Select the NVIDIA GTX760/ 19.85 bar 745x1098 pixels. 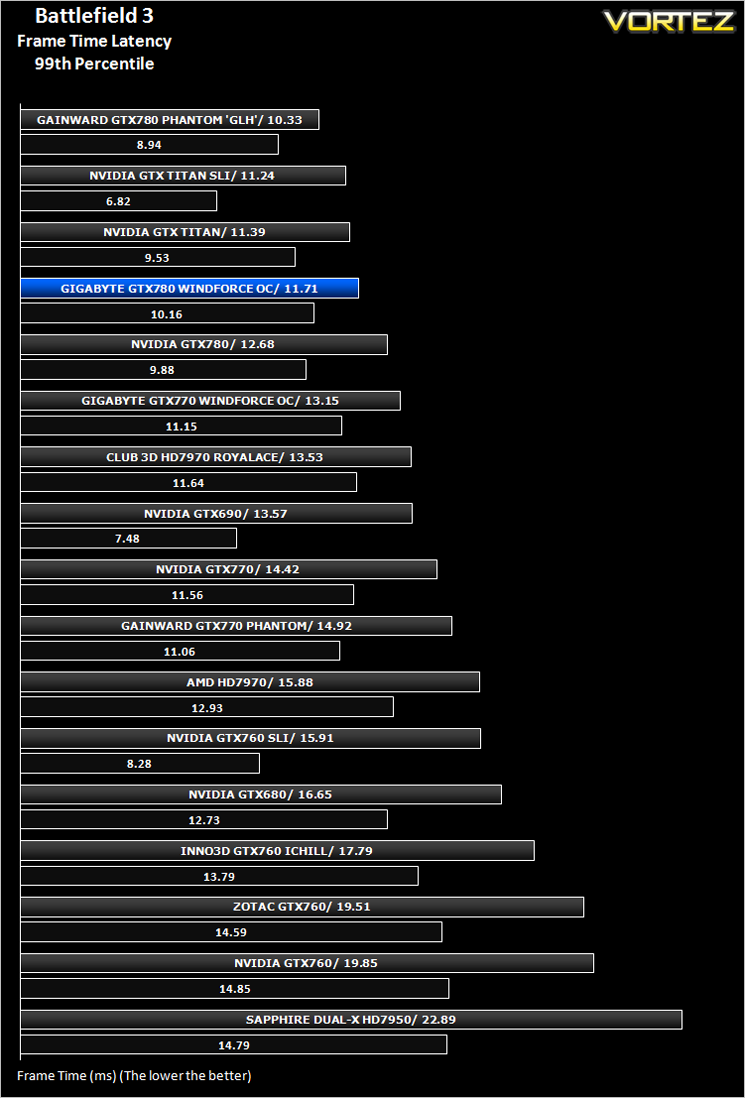(x=307, y=963)
